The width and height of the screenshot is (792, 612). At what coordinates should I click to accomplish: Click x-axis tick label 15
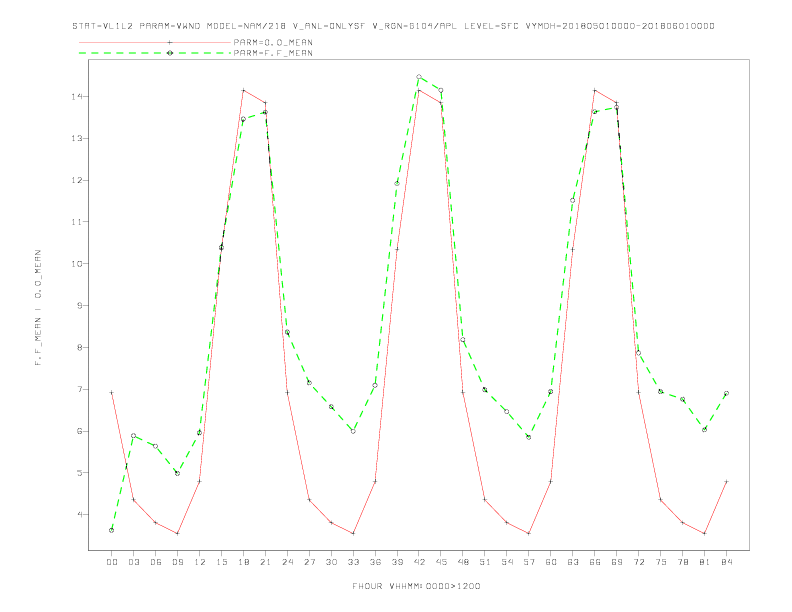click(x=221, y=562)
